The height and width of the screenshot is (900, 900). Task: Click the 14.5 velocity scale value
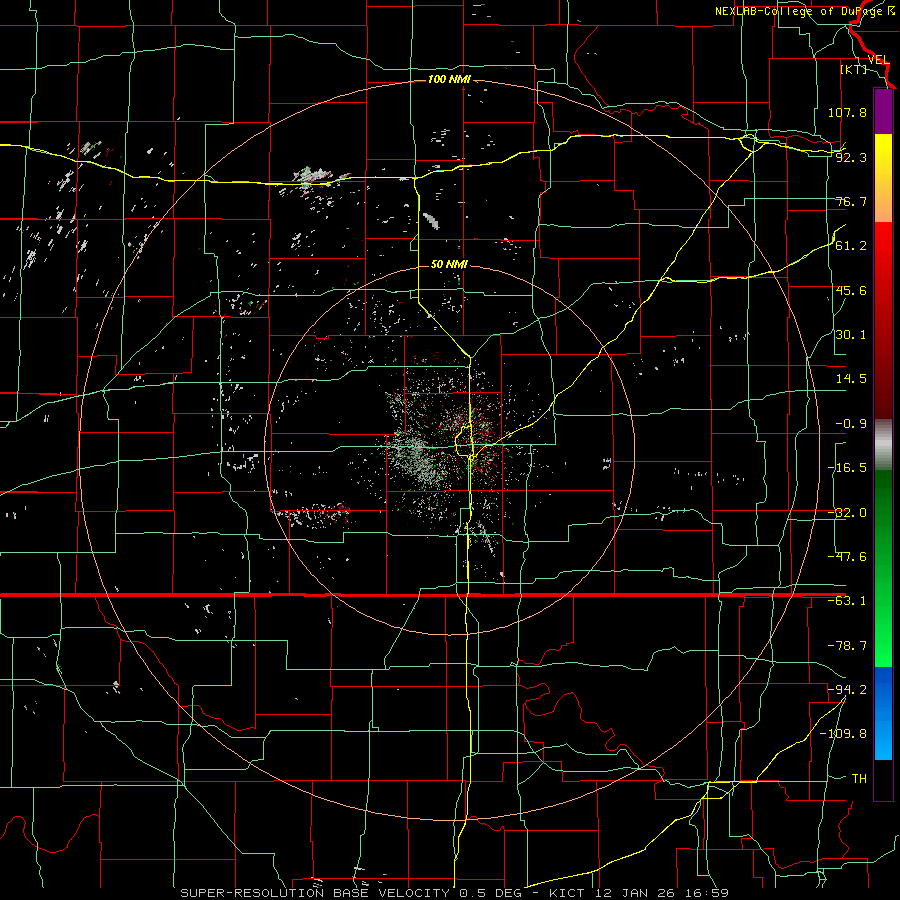pos(851,379)
